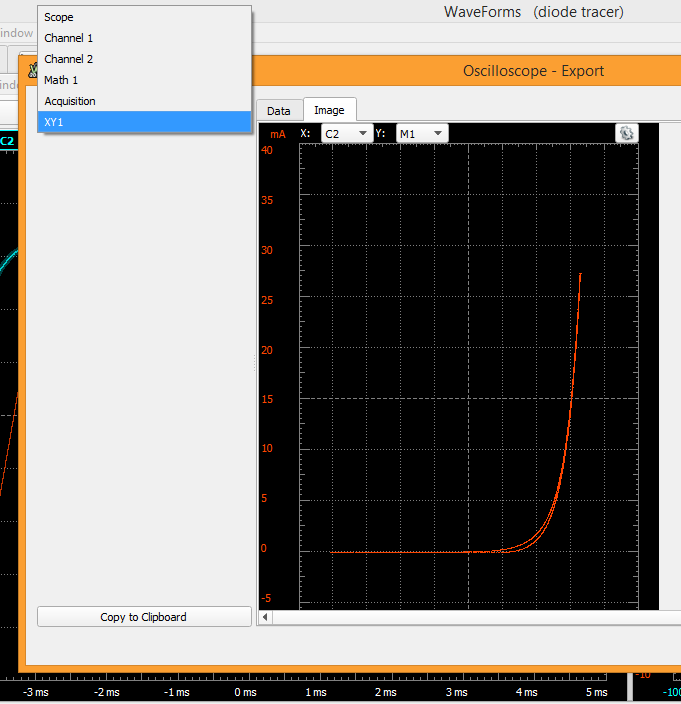
Task: Click the red mA axis unit label
Action: click(x=278, y=133)
